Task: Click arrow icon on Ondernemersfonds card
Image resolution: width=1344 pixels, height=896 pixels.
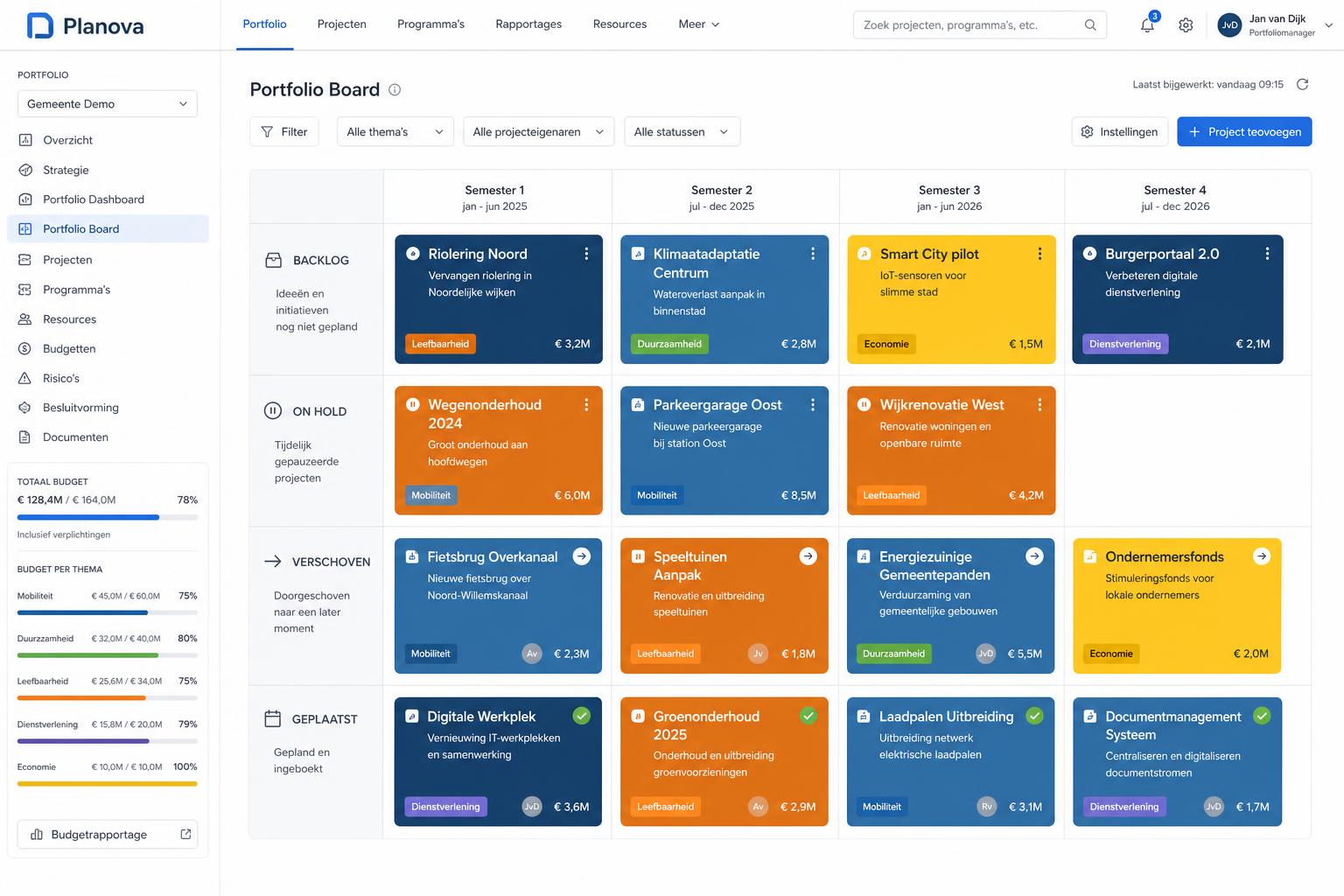Action: pyautogui.click(x=1261, y=556)
